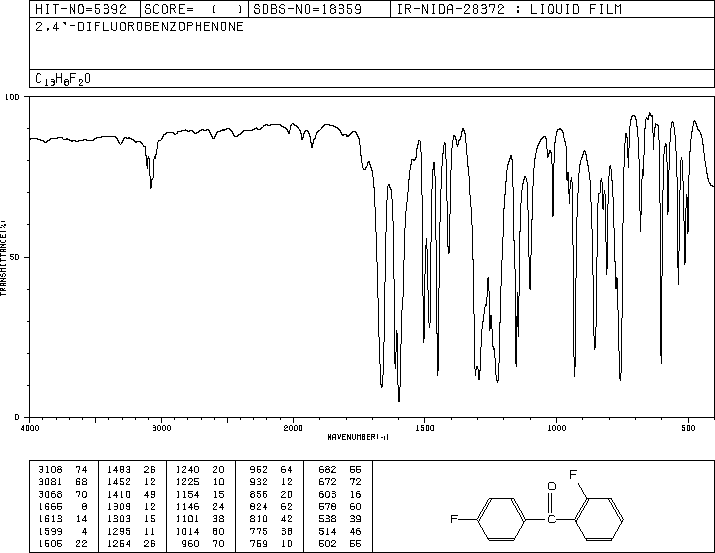Select peak table row 672 72
Image resolution: width=715 pixels, height=553 pixels.
340,482
